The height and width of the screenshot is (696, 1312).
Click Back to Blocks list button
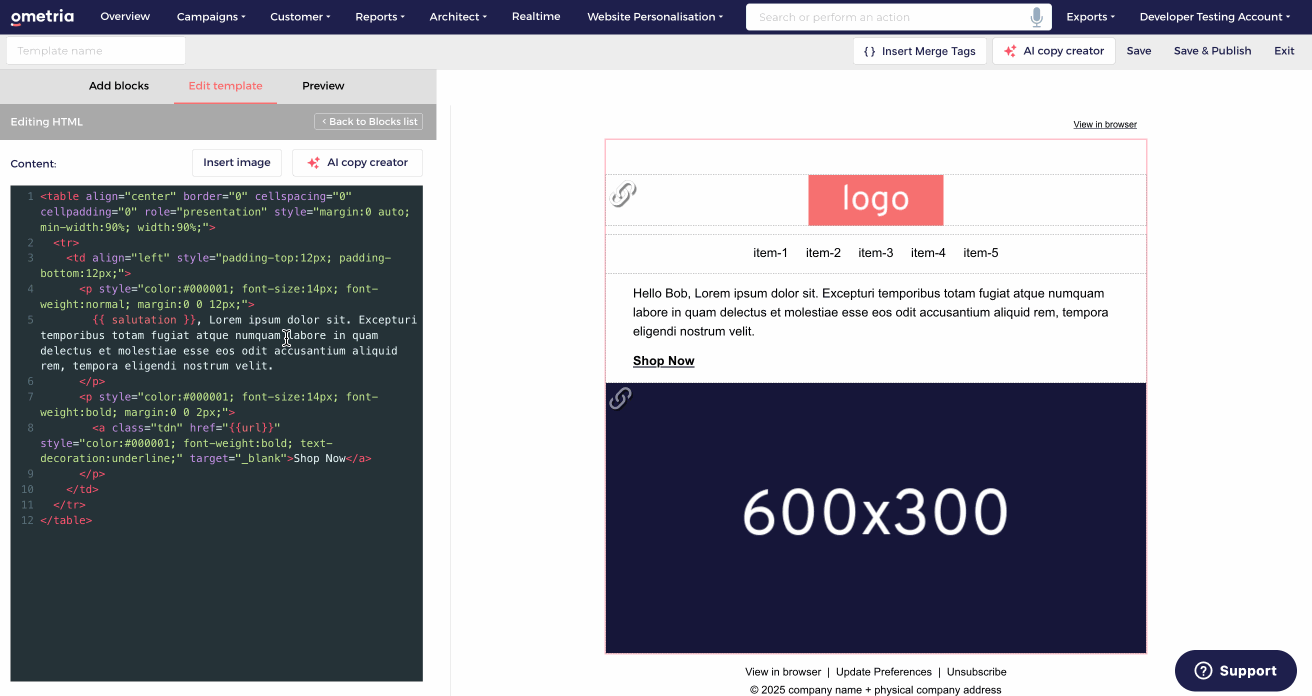368,122
